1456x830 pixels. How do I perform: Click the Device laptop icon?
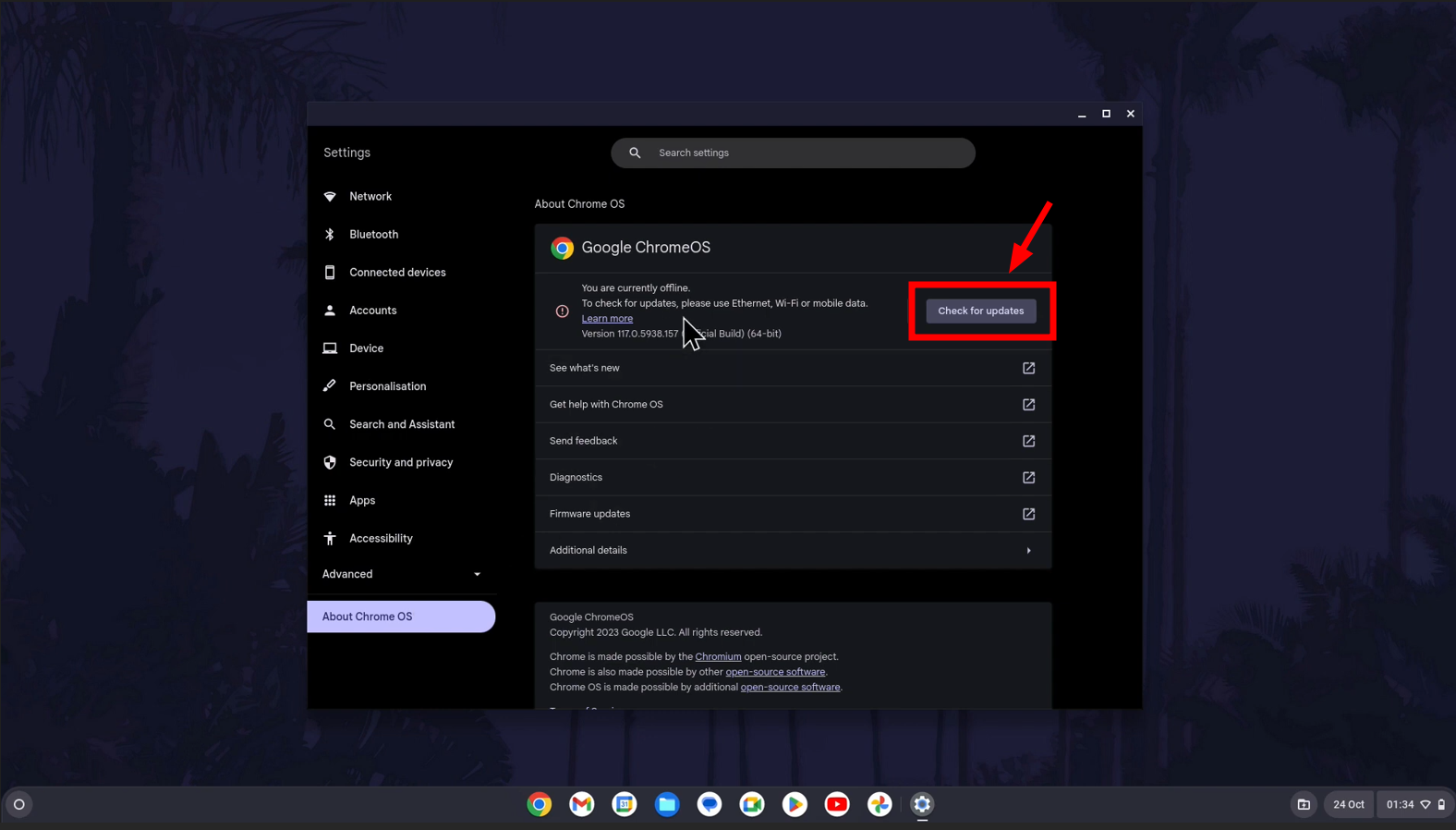click(x=330, y=348)
